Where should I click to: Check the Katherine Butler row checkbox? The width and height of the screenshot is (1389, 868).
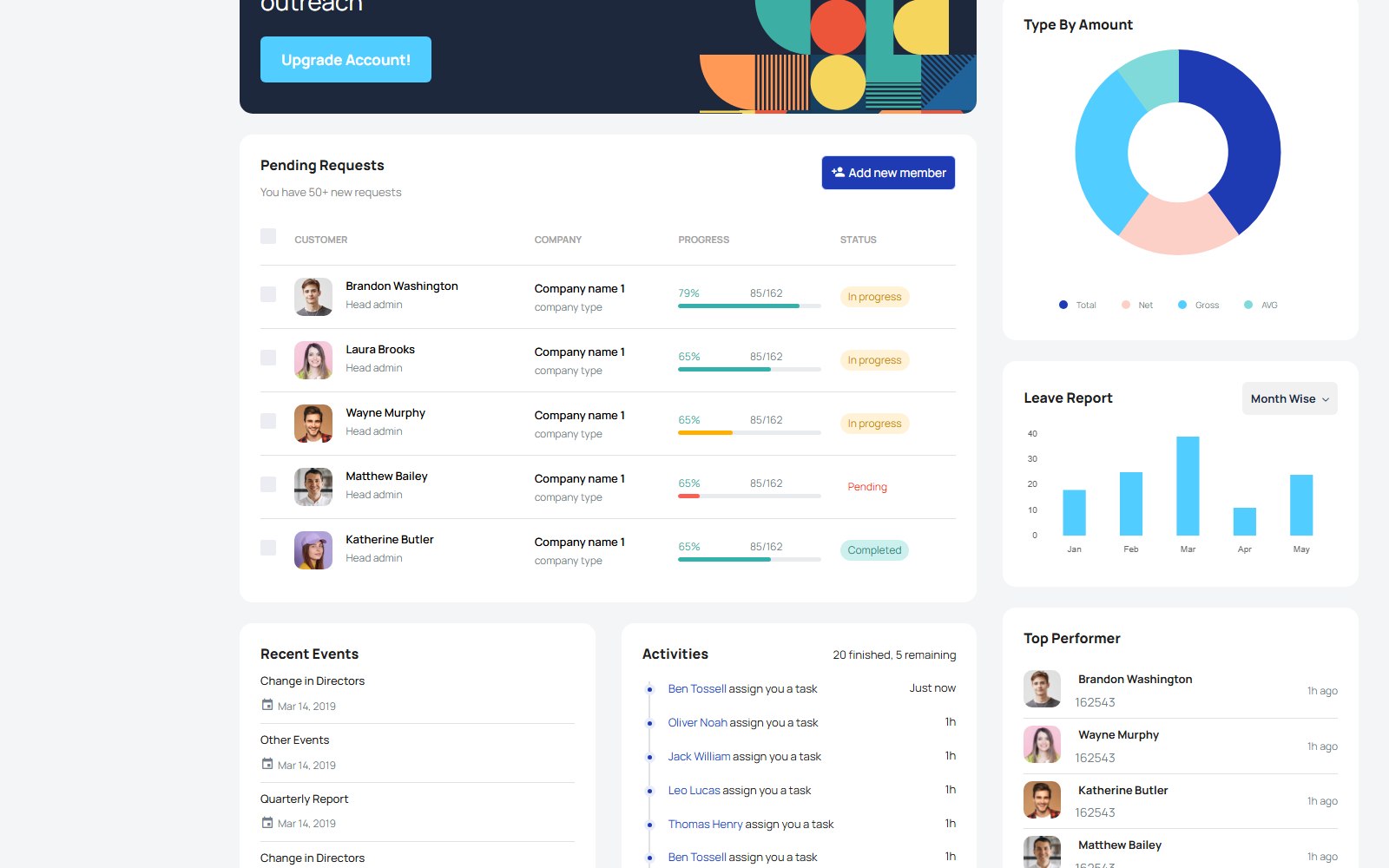[268, 548]
